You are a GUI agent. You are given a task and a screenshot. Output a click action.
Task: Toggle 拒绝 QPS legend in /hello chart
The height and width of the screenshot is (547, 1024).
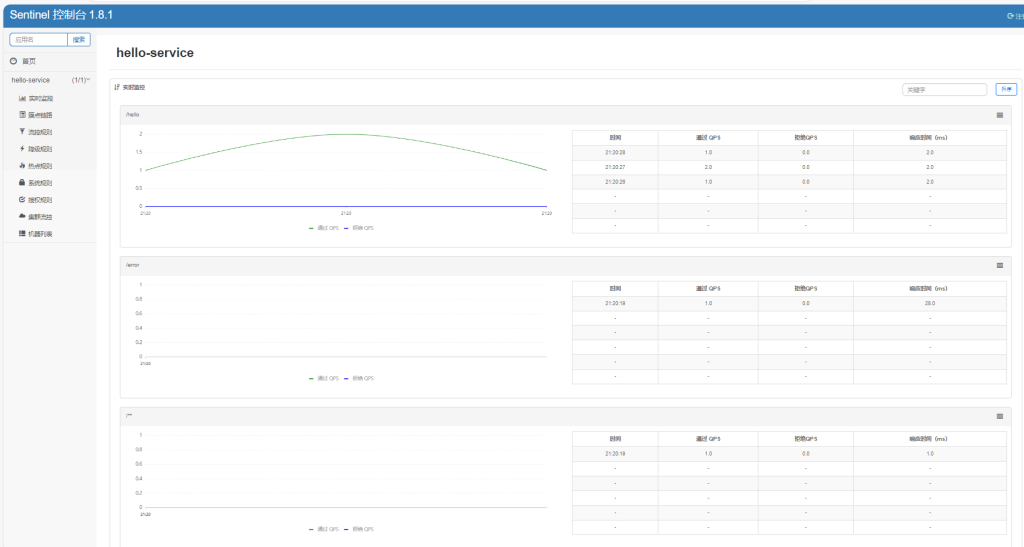358,228
